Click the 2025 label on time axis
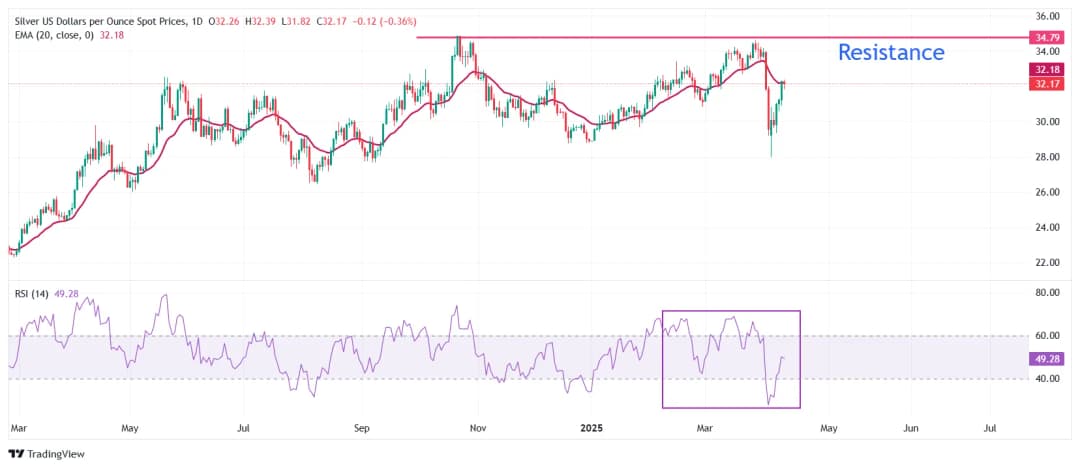The width and height of the screenshot is (1080, 468). click(x=593, y=428)
